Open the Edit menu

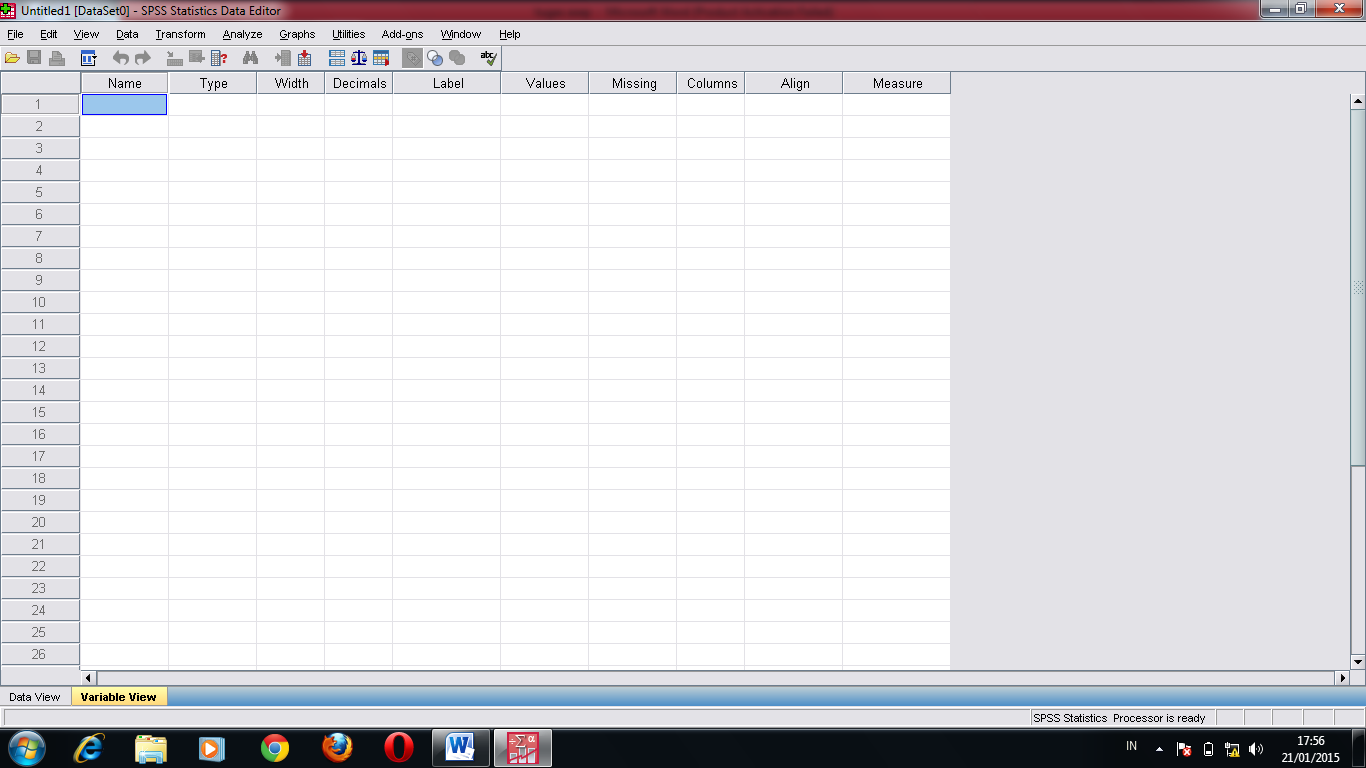coord(49,34)
